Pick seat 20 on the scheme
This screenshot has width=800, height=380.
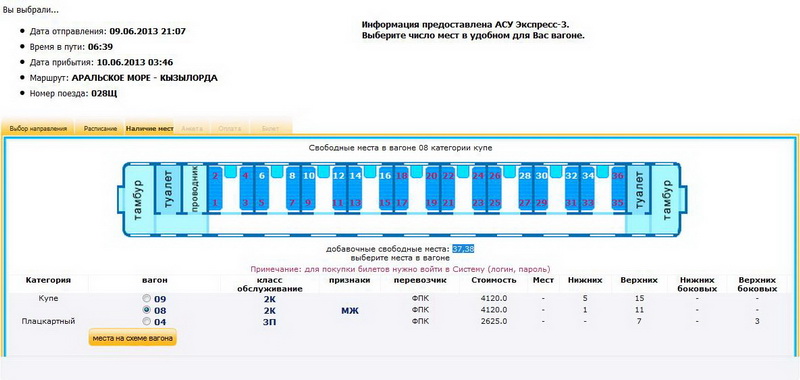coord(432,176)
